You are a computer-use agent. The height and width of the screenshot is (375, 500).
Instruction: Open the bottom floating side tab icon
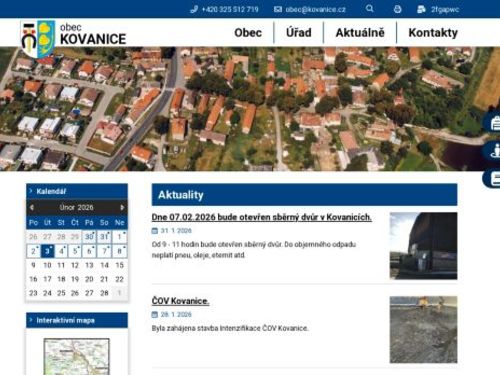(492, 178)
